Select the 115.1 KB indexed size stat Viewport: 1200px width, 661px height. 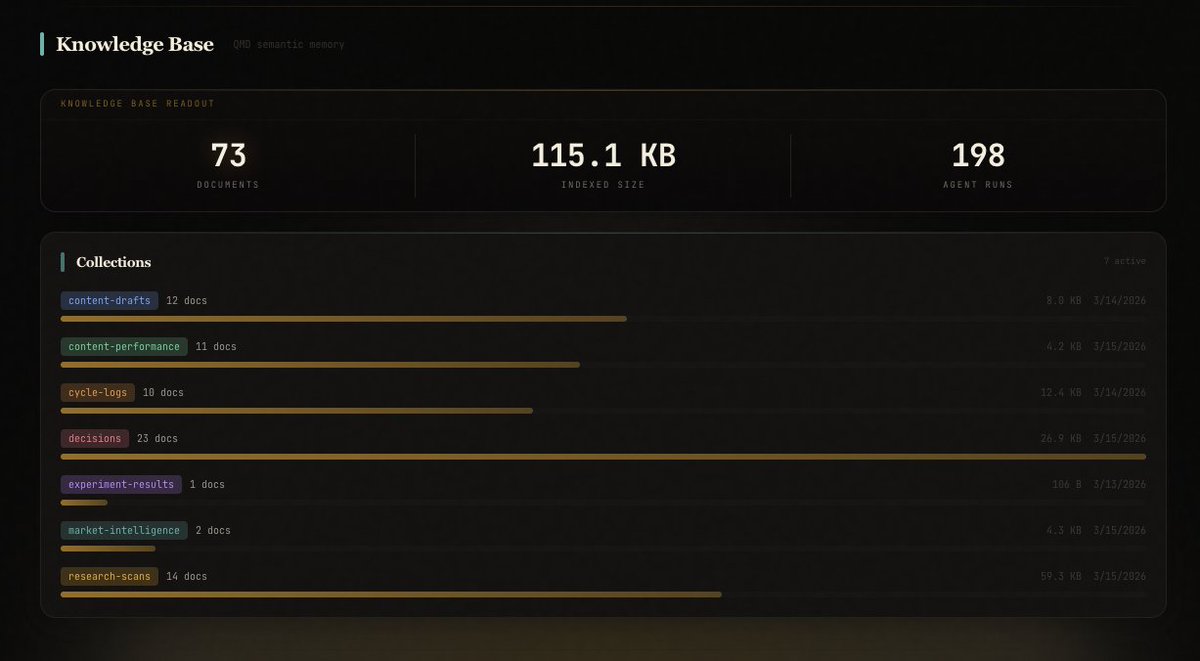pos(603,156)
